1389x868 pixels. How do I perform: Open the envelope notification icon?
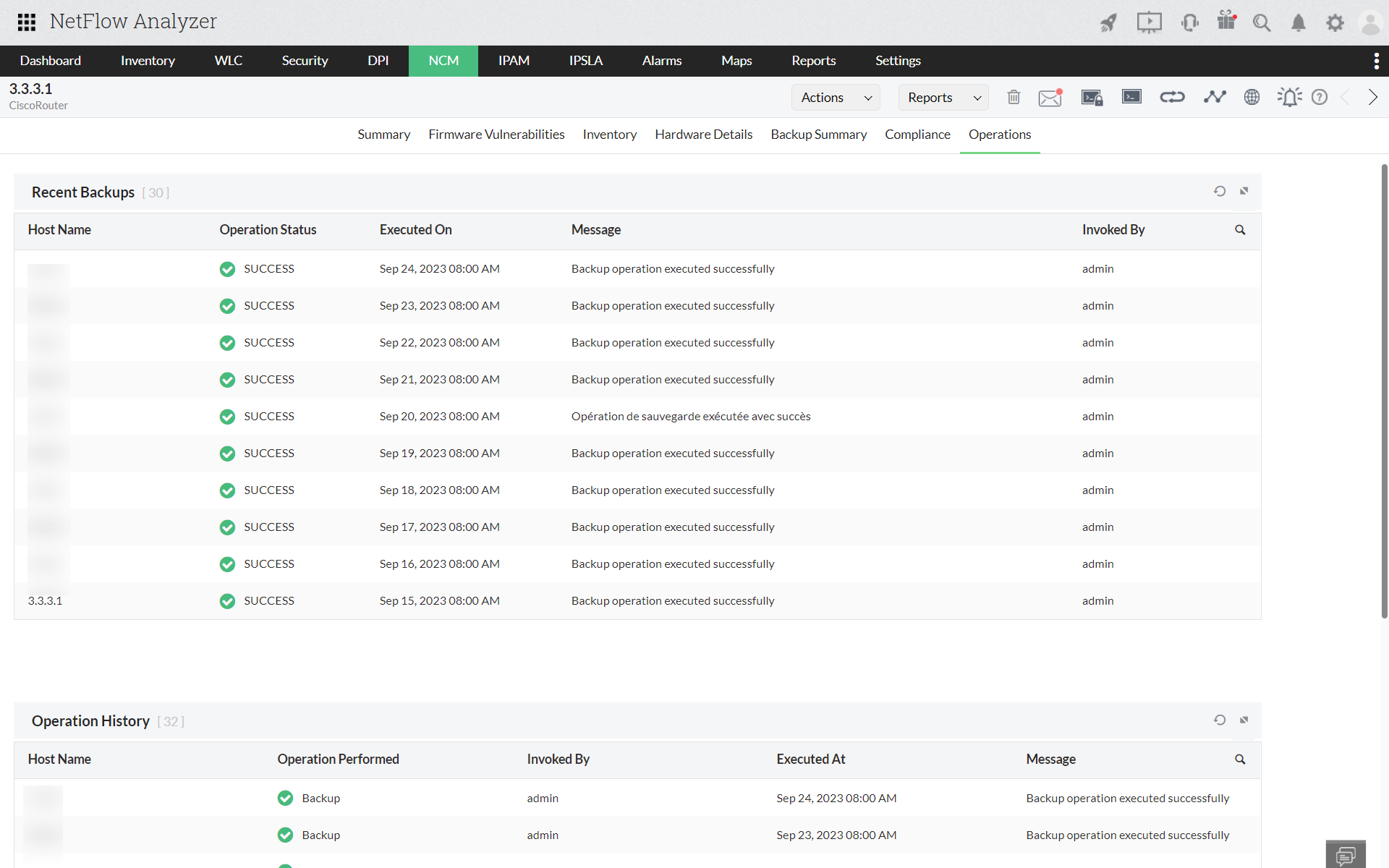(x=1050, y=97)
